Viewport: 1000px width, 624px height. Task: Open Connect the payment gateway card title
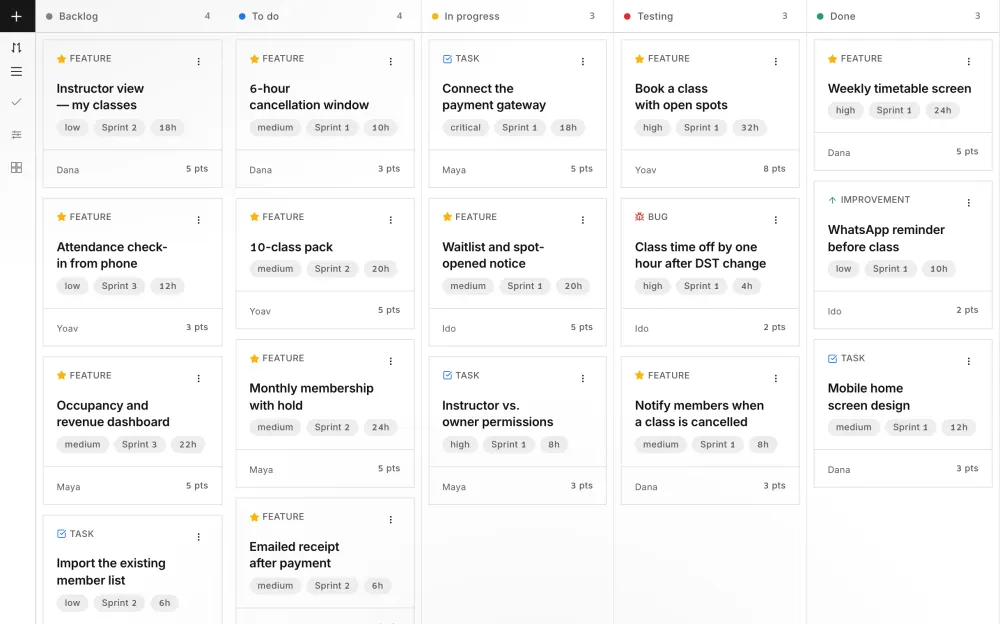[494, 97]
